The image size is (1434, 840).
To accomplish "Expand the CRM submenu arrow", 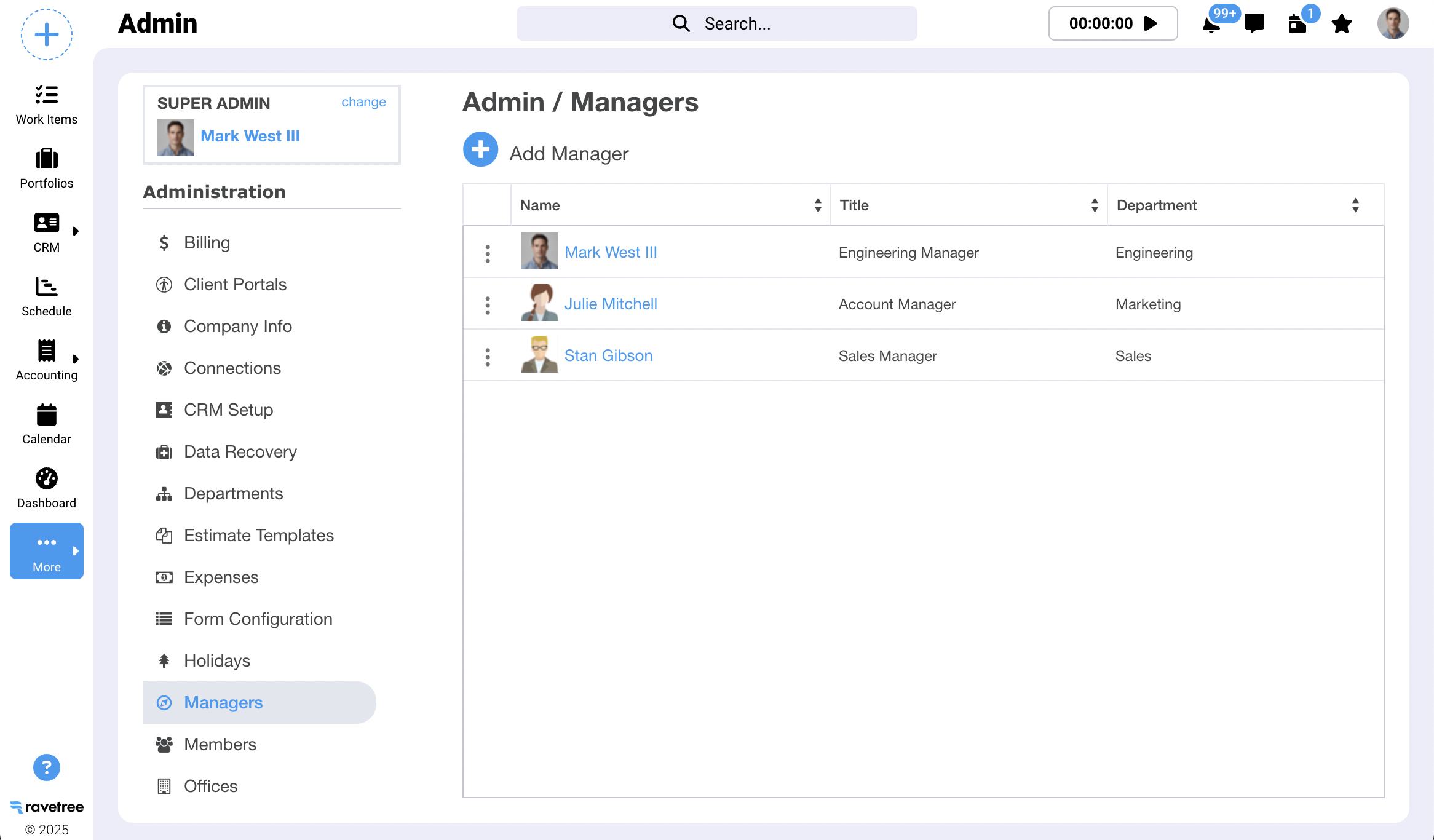I will click(x=76, y=231).
